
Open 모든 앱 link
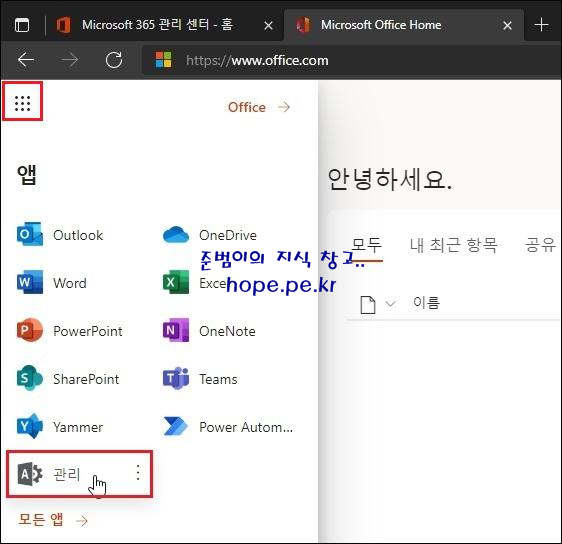tap(53, 519)
